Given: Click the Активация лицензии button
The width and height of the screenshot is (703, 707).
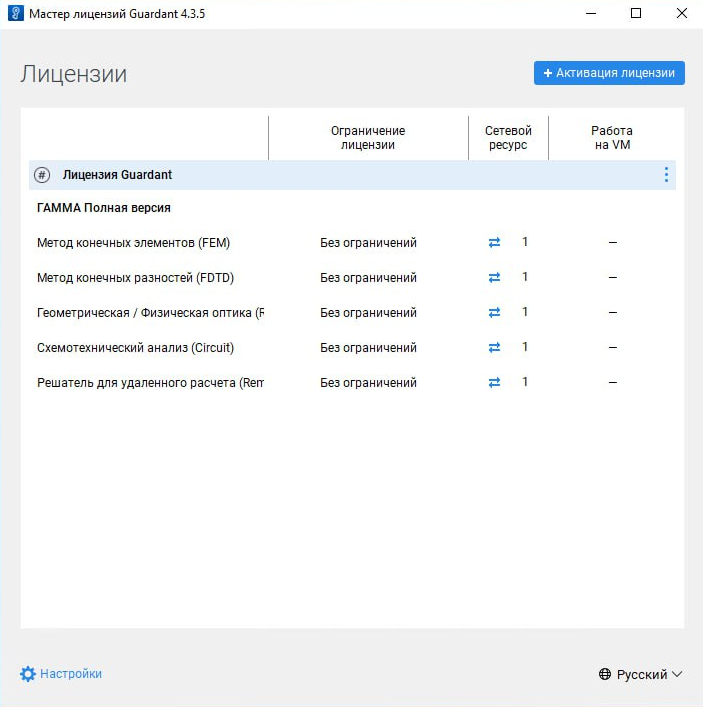Looking at the screenshot, I should point(609,73).
